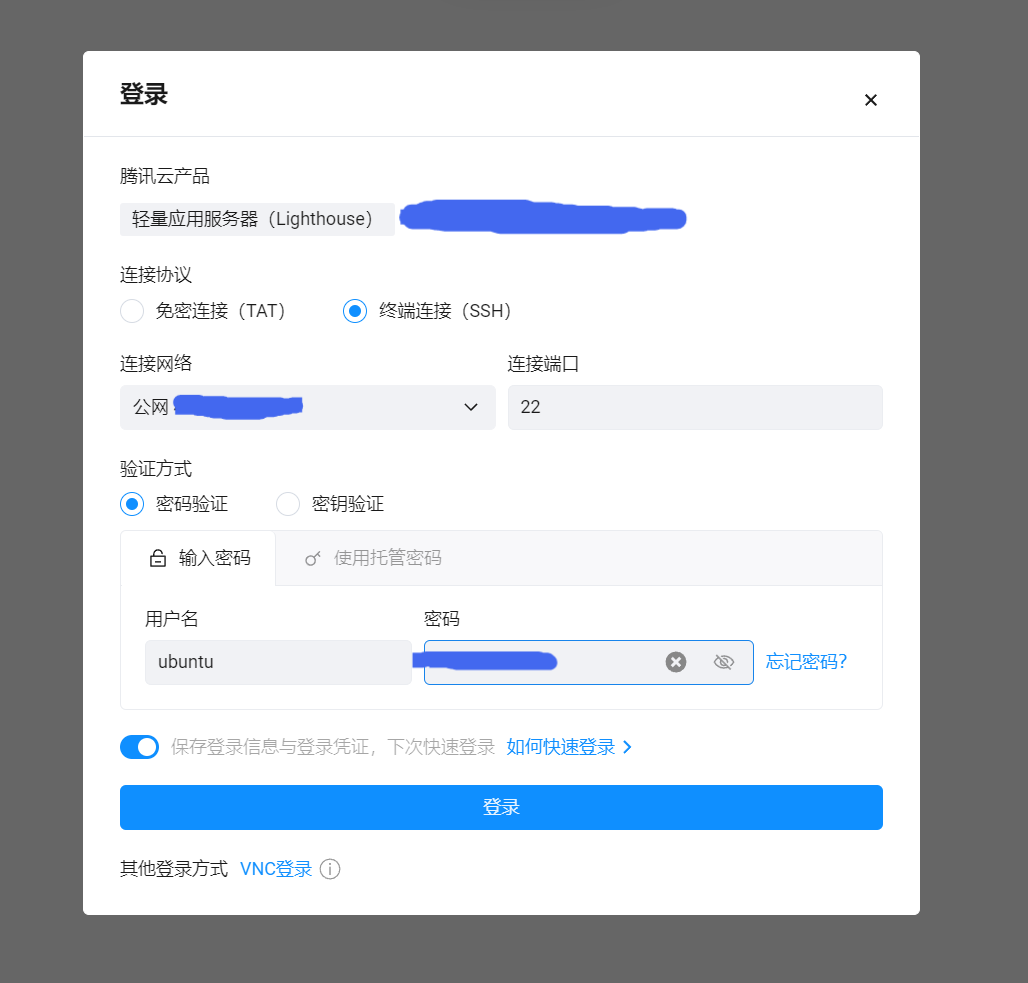The image size is (1028, 983).
Task: Click the 用户名 field containing ubuntu
Action: point(278,662)
